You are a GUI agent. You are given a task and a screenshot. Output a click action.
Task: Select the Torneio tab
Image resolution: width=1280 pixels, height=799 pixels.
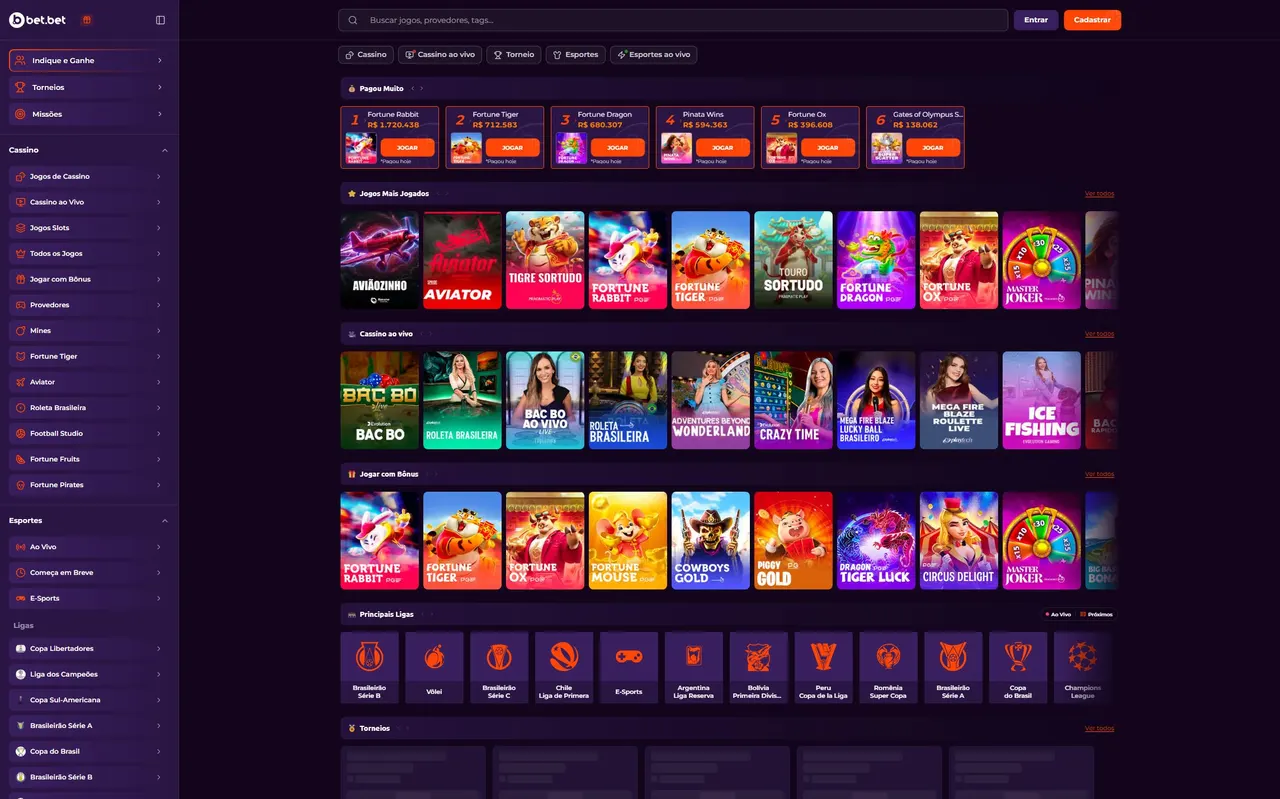click(x=514, y=55)
